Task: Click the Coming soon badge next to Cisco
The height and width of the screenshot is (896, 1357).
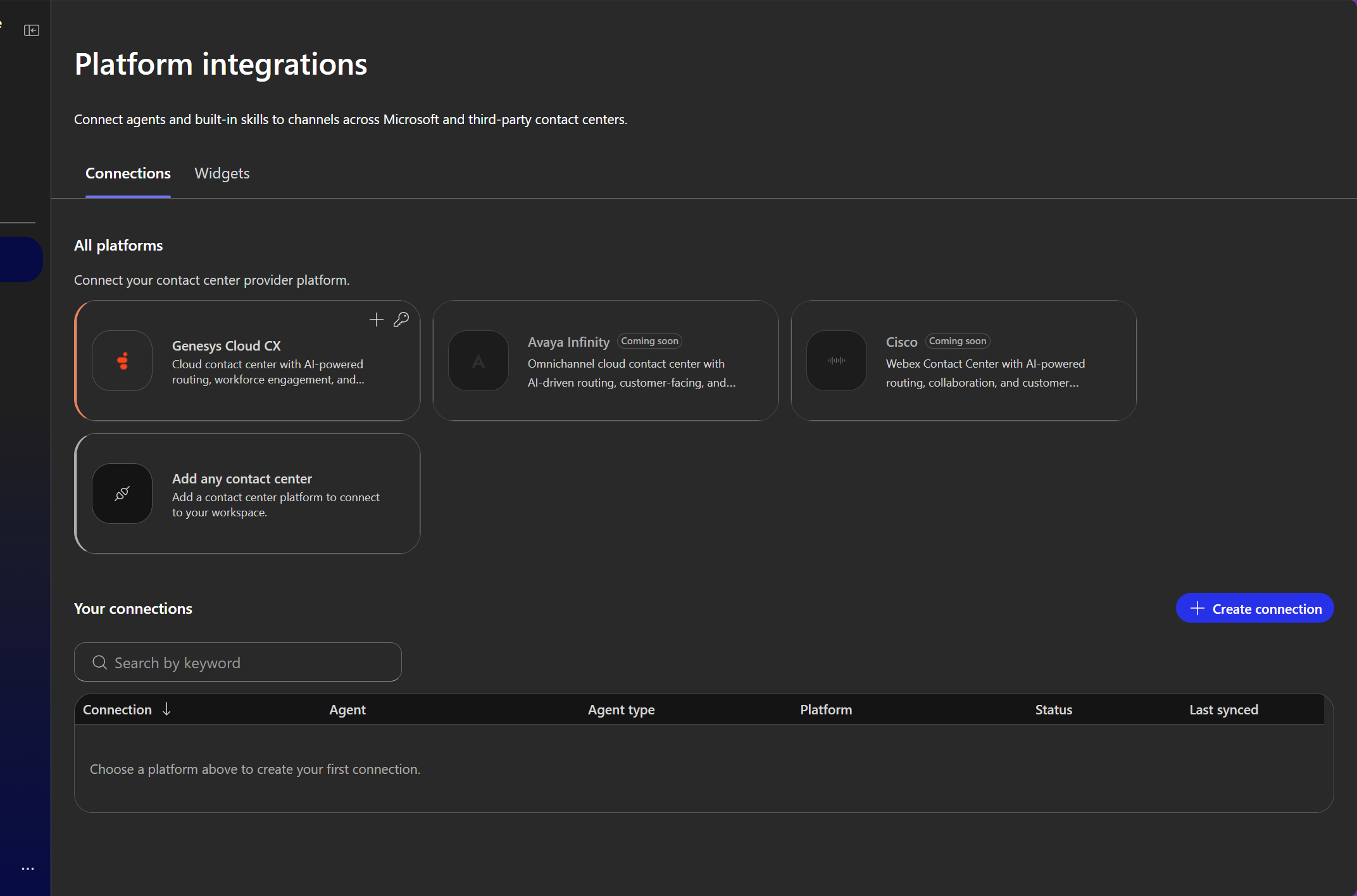Action: [x=958, y=341]
